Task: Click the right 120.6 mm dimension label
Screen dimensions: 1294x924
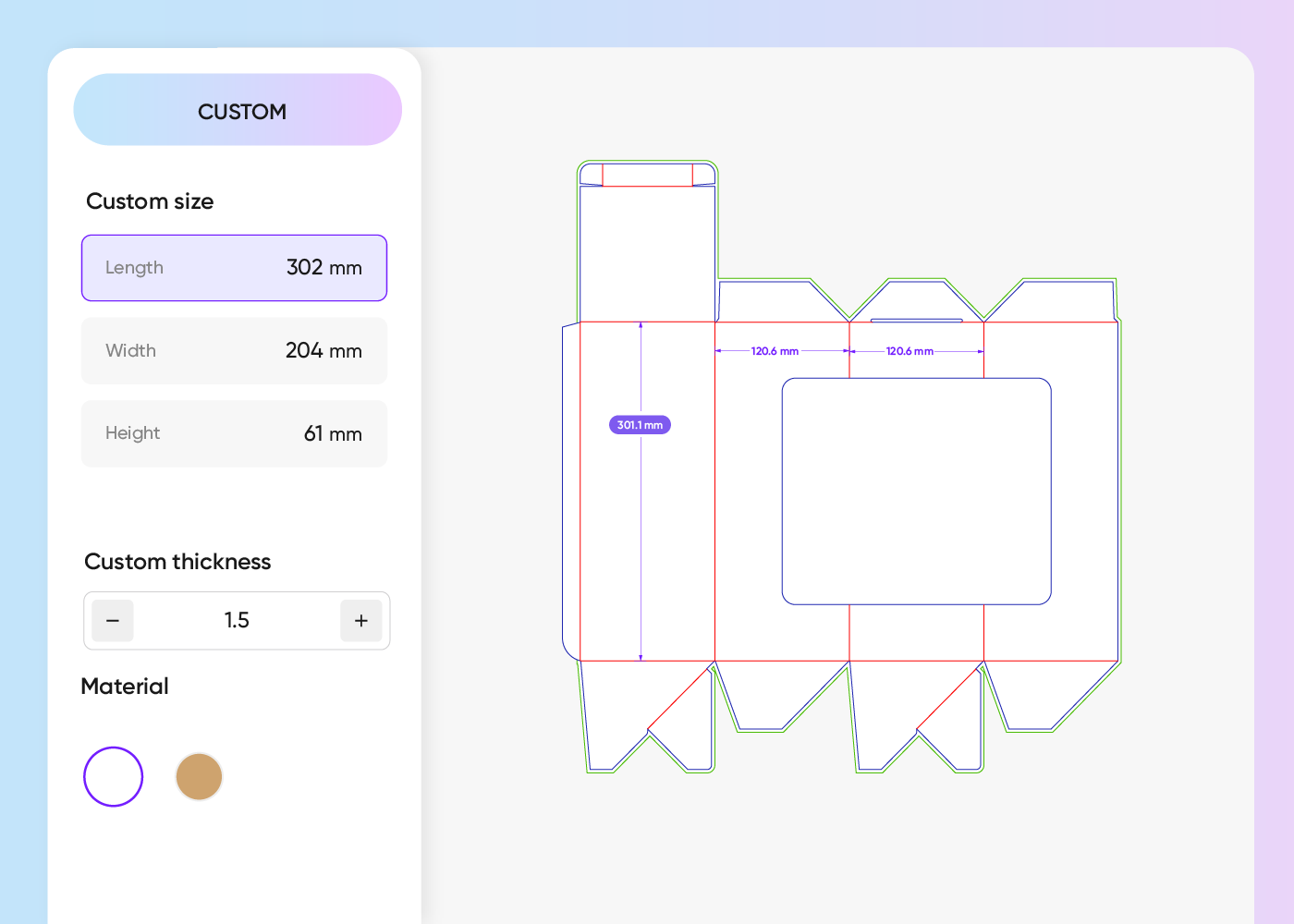Action: tap(909, 352)
